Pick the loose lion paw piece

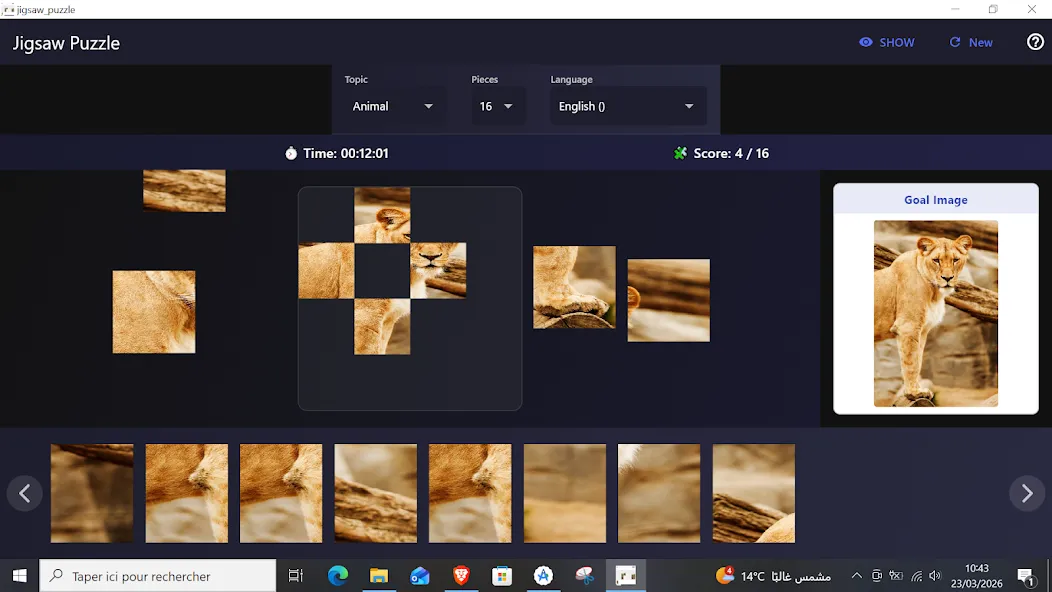point(574,287)
